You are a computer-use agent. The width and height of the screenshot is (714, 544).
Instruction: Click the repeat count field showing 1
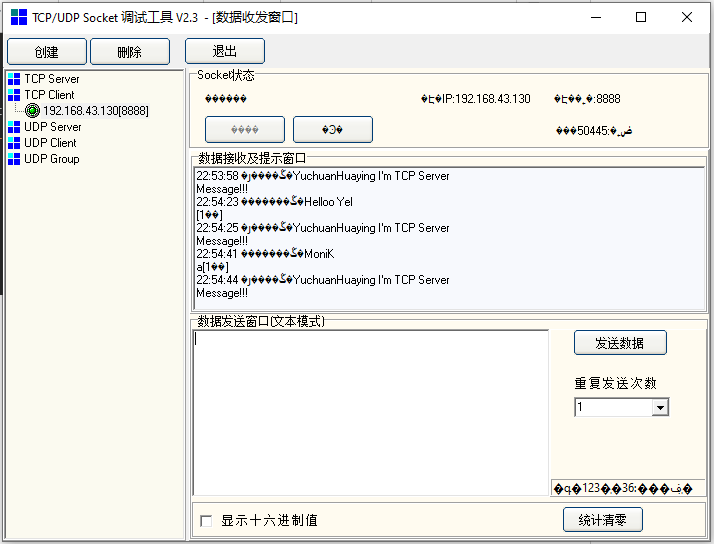click(613, 407)
